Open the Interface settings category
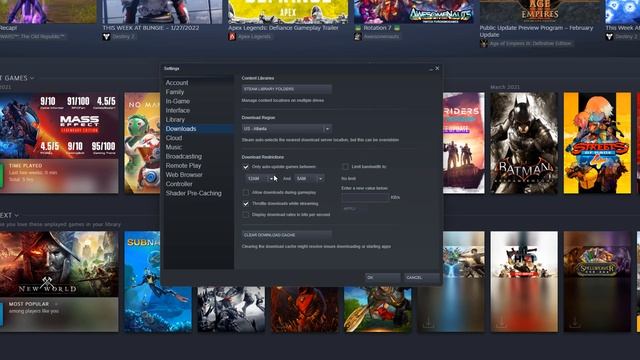The width and height of the screenshot is (640, 360). click(x=178, y=111)
